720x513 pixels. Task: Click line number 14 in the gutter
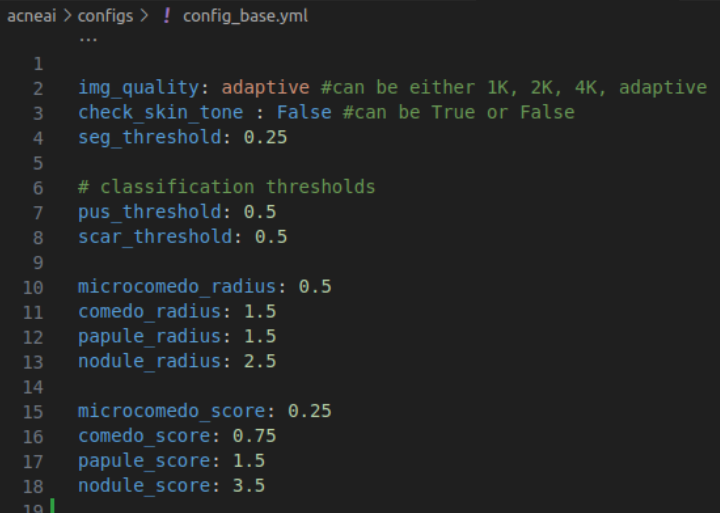point(34,386)
